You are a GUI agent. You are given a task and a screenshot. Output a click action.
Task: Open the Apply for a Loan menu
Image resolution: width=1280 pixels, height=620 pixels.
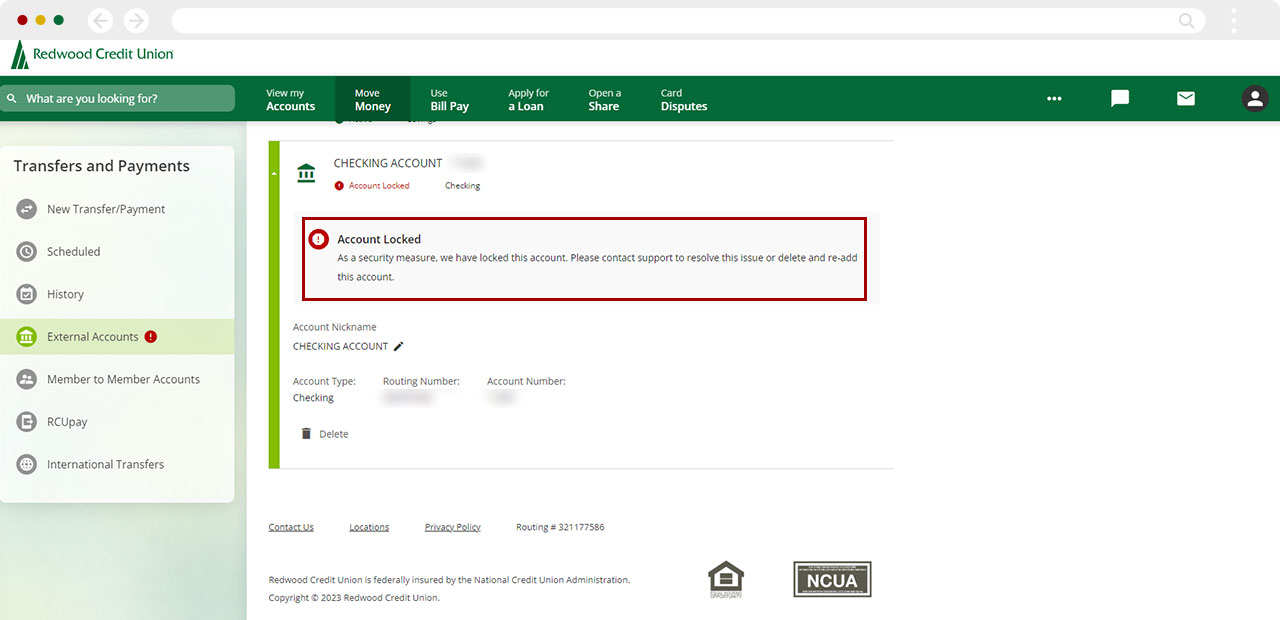(528, 99)
